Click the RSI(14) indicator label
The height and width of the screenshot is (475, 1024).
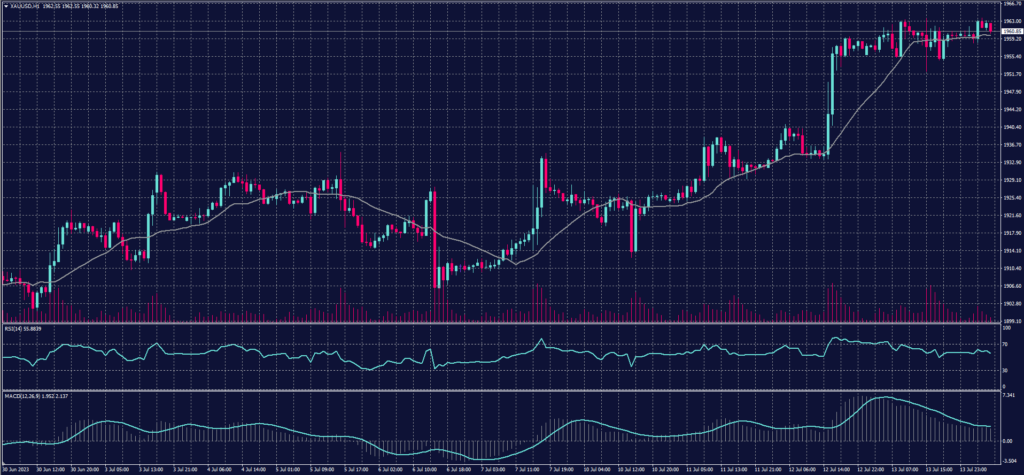(13, 327)
